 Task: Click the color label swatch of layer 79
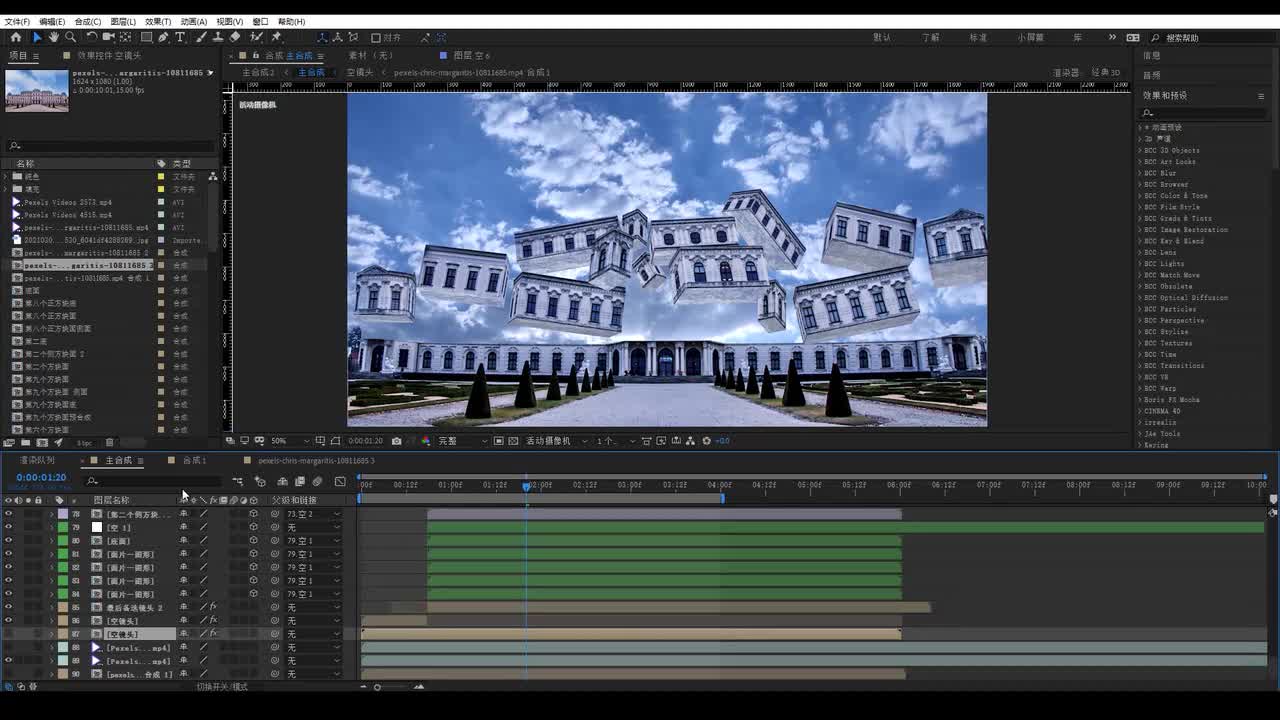coord(63,527)
